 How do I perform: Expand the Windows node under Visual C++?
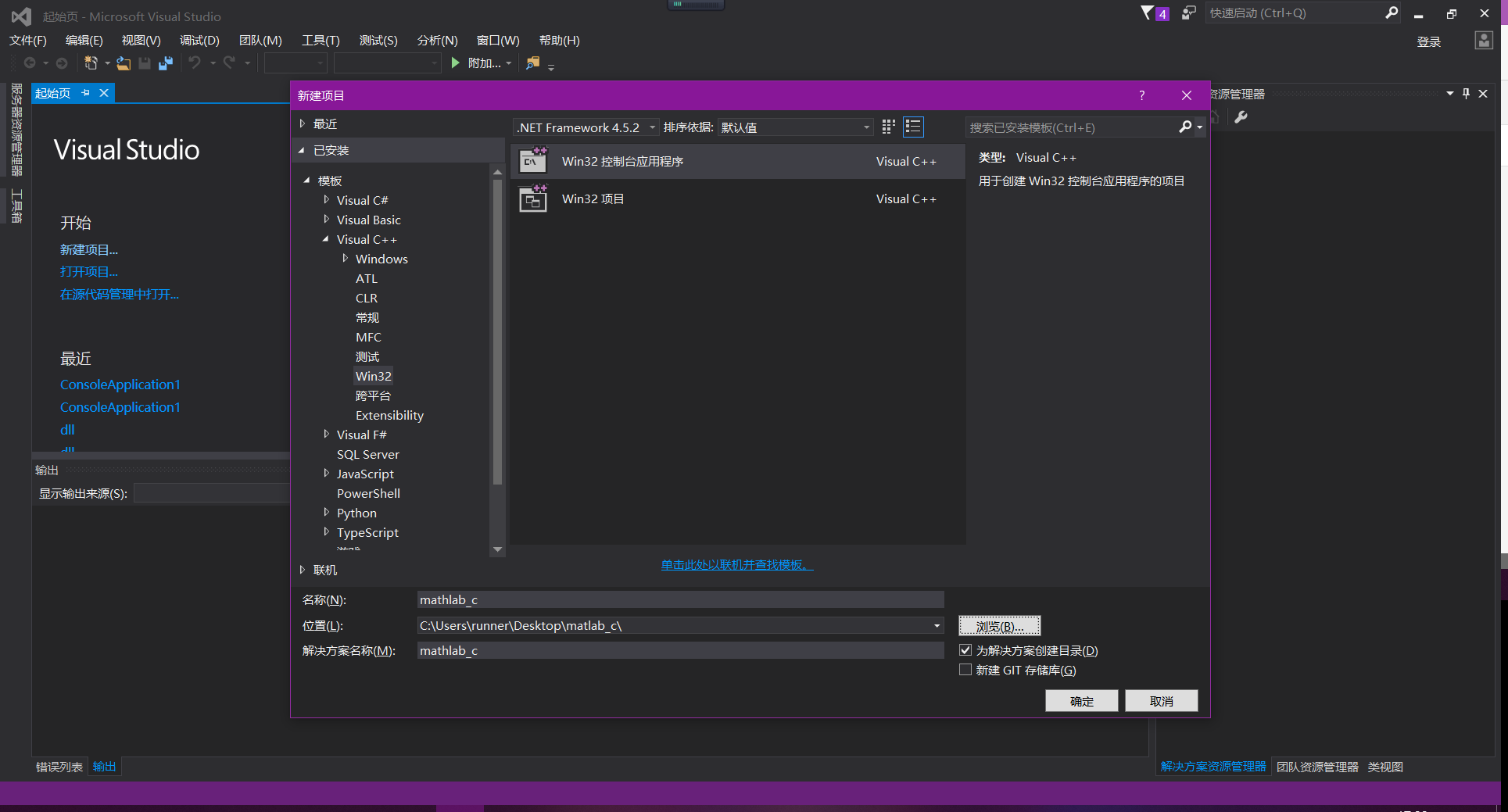pyautogui.click(x=345, y=259)
